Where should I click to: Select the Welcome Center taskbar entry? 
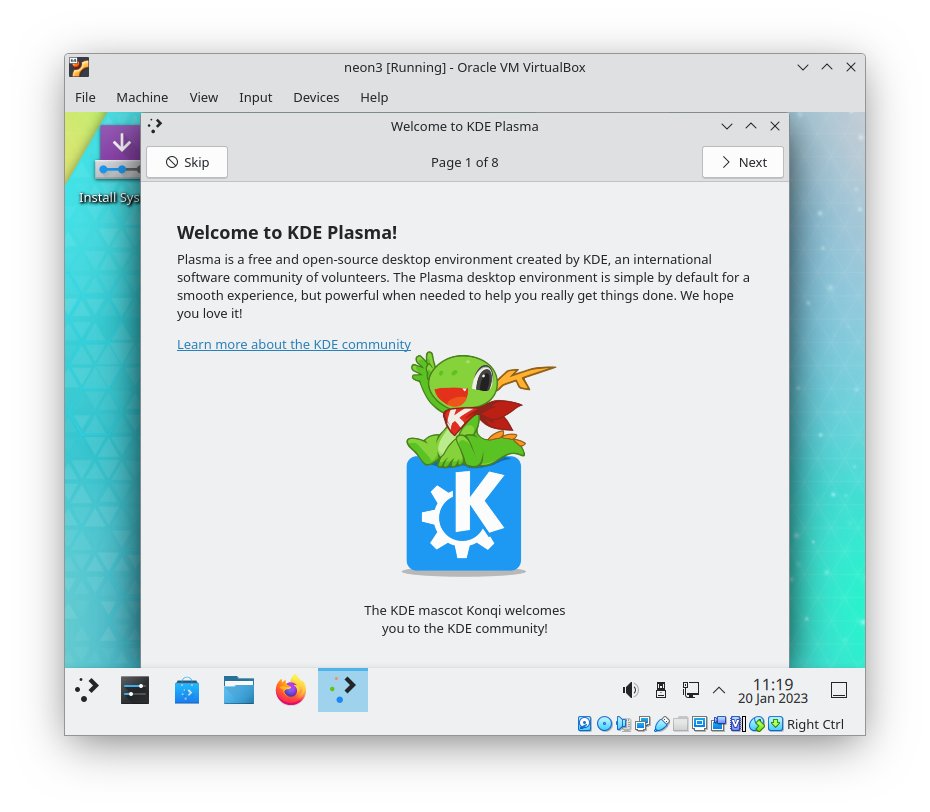pos(343,690)
